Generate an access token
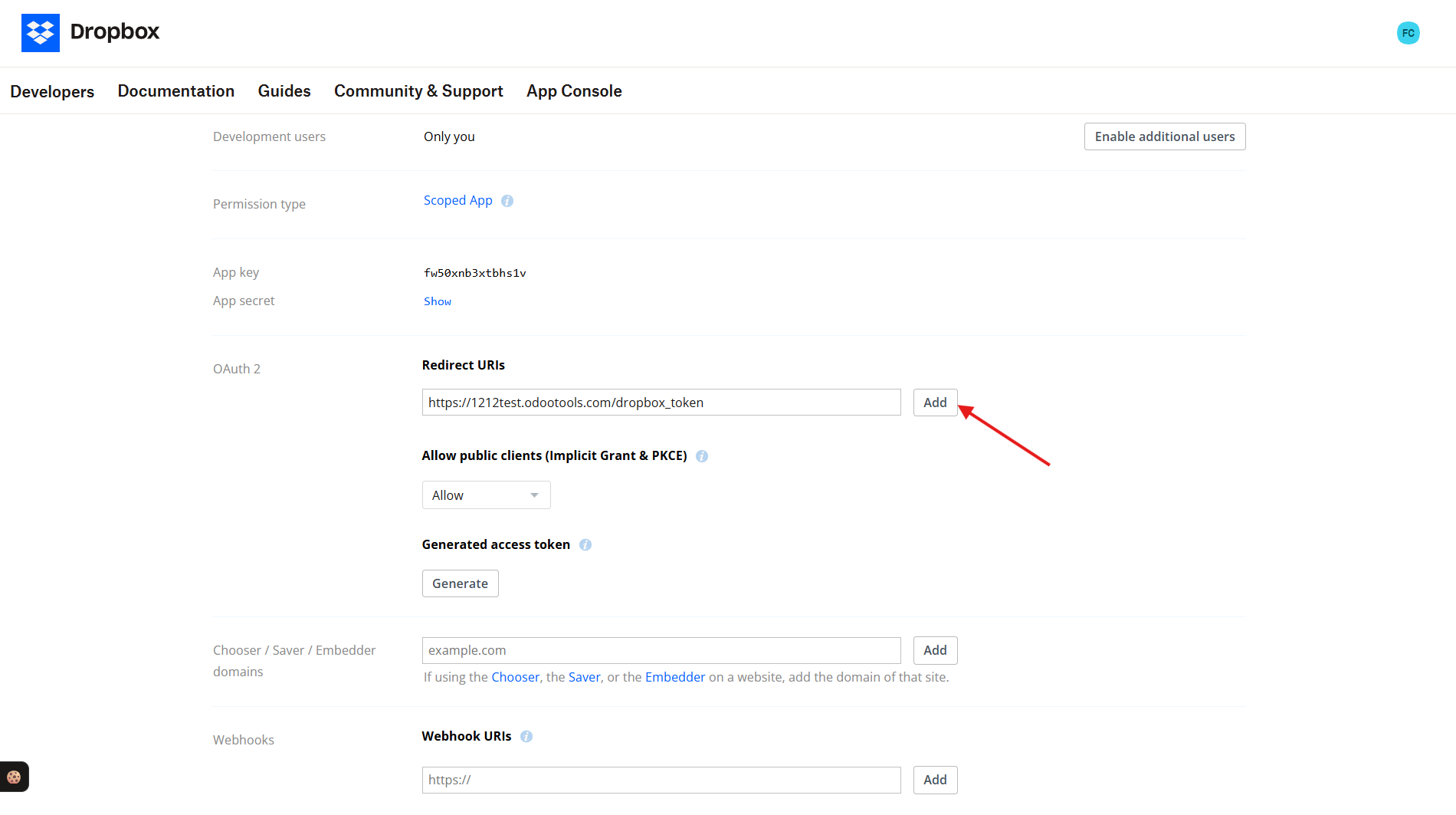The image size is (1456, 815). [x=460, y=583]
